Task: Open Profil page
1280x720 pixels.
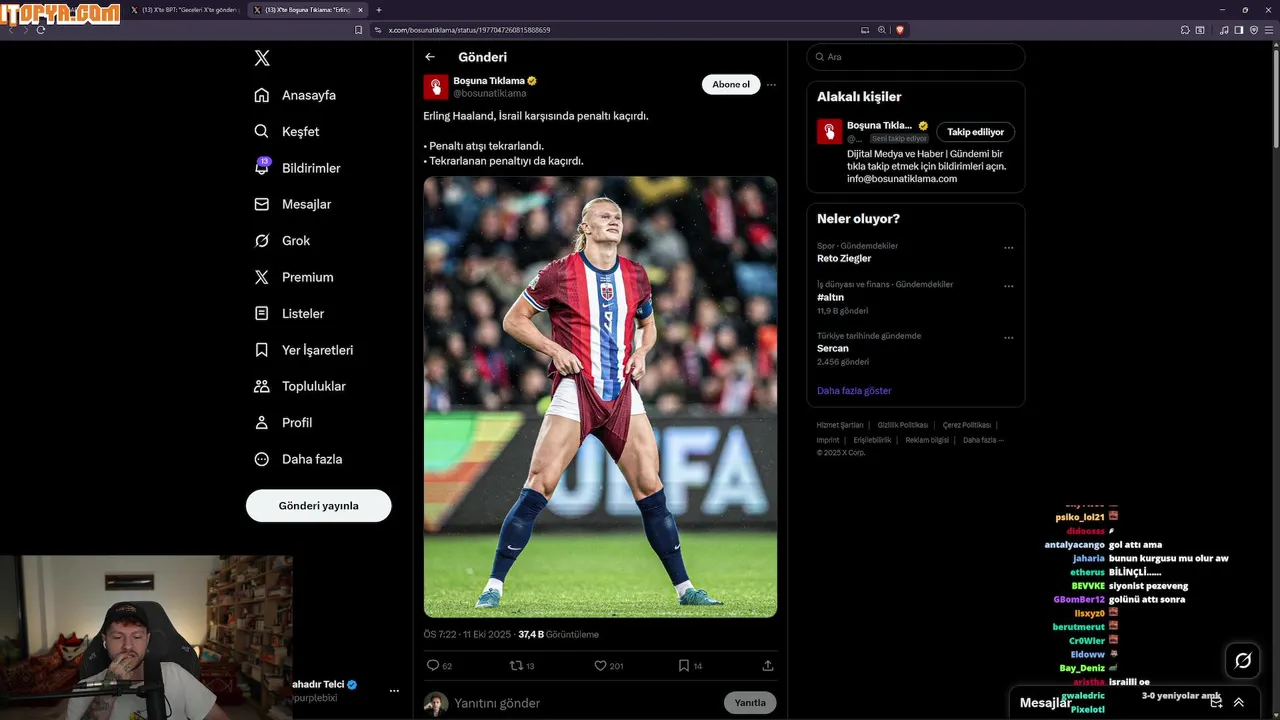Action: point(283,423)
